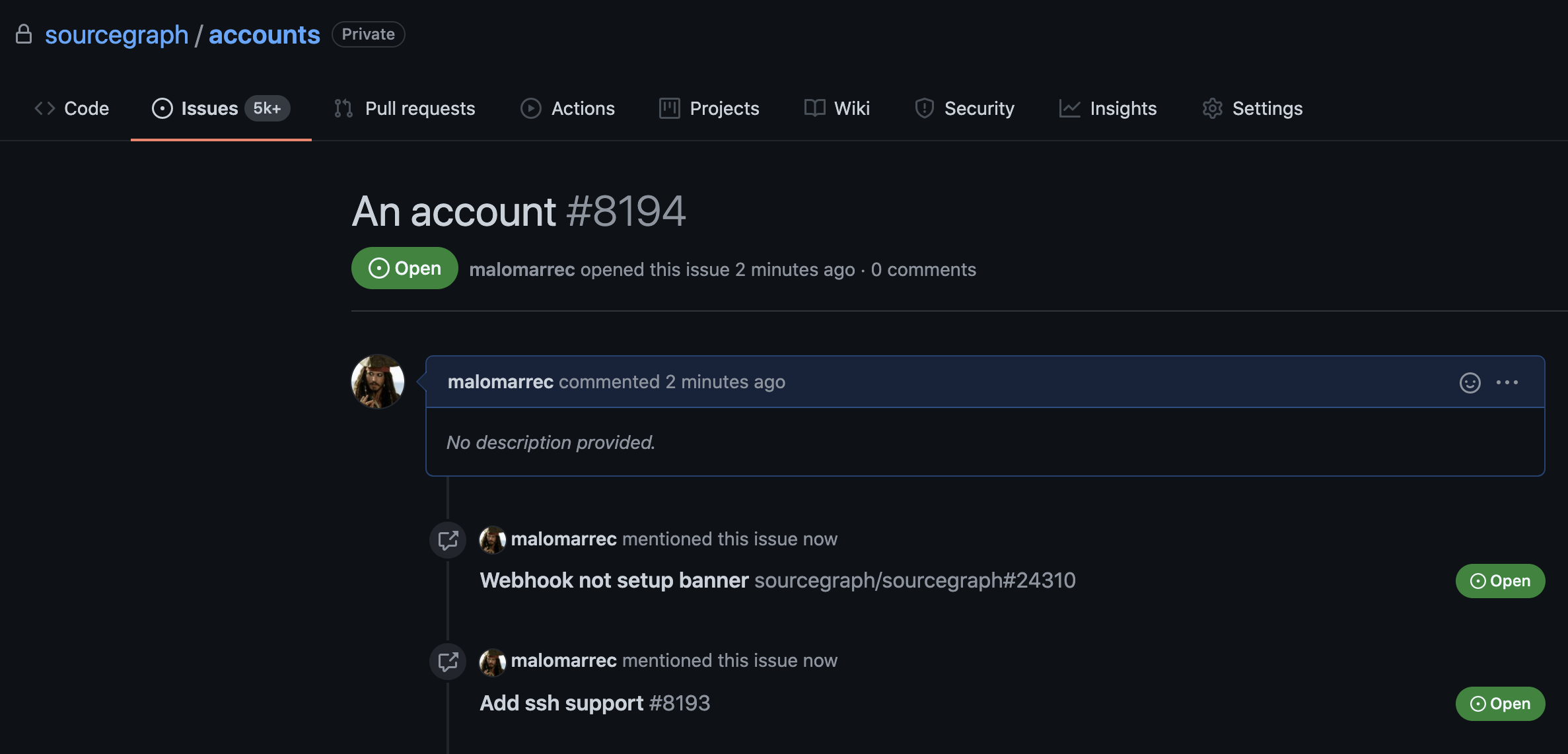Click the green Open status badge under the title
1568x754 pixels.
point(405,268)
